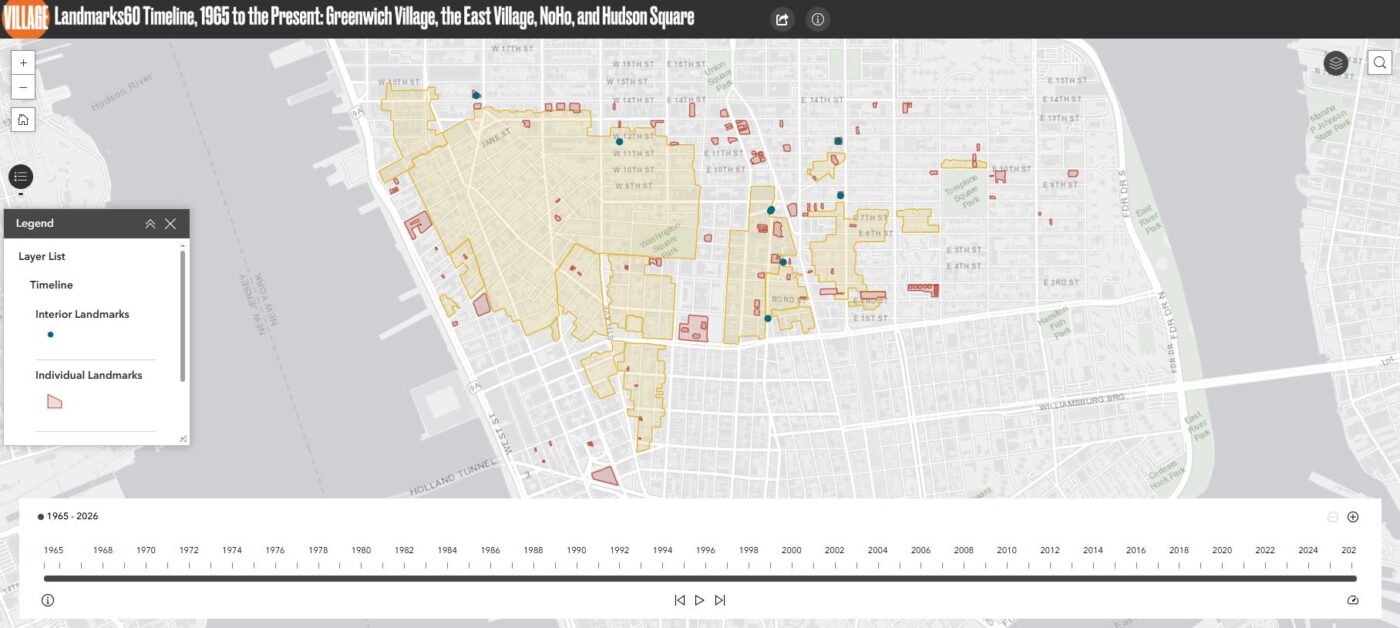Zoom out on the map
This screenshot has width=1400, height=628.
23,87
